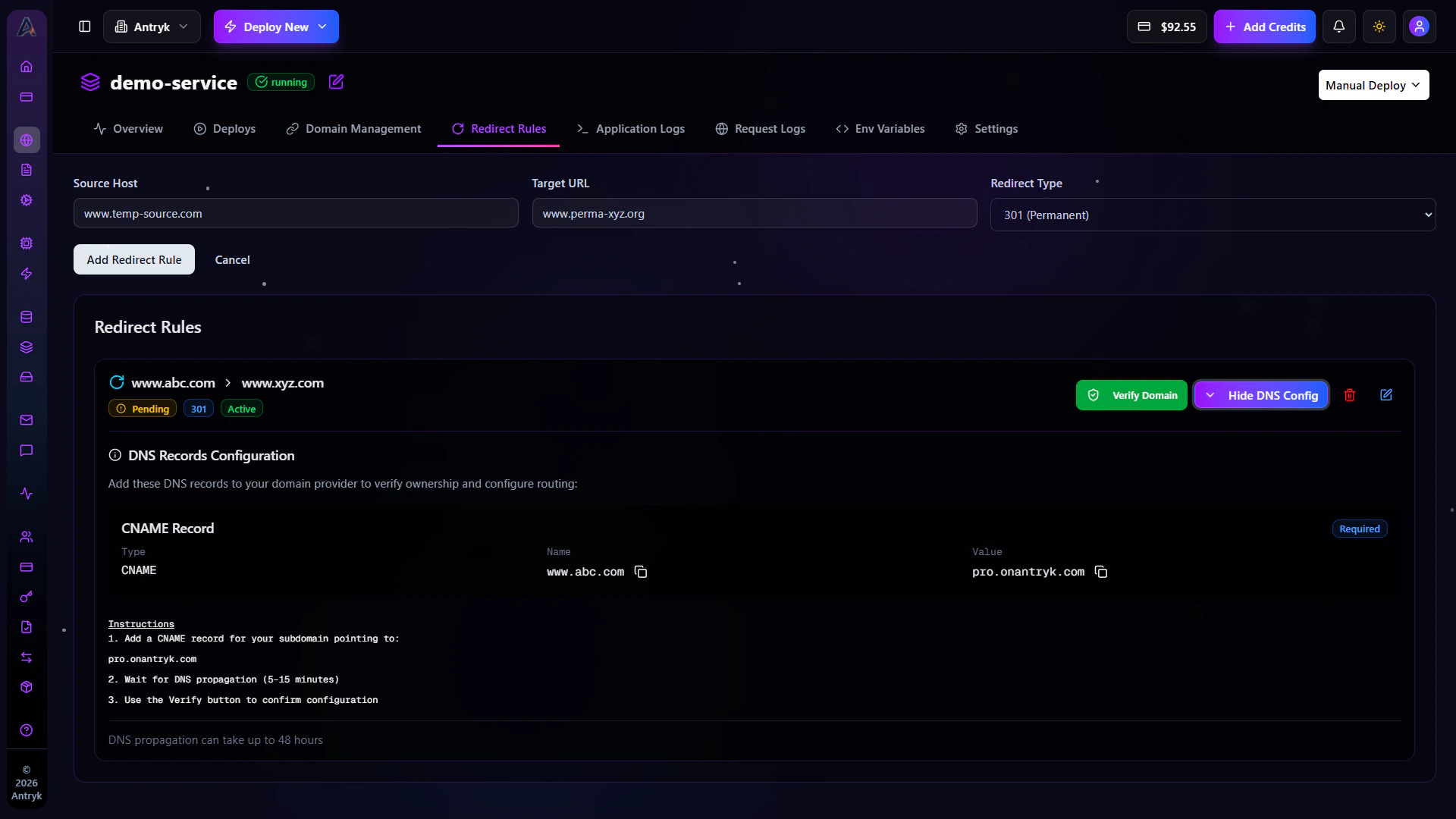Switch to the Deploys tab
Viewport: 1456px width, 819px height.
tap(224, 129)
